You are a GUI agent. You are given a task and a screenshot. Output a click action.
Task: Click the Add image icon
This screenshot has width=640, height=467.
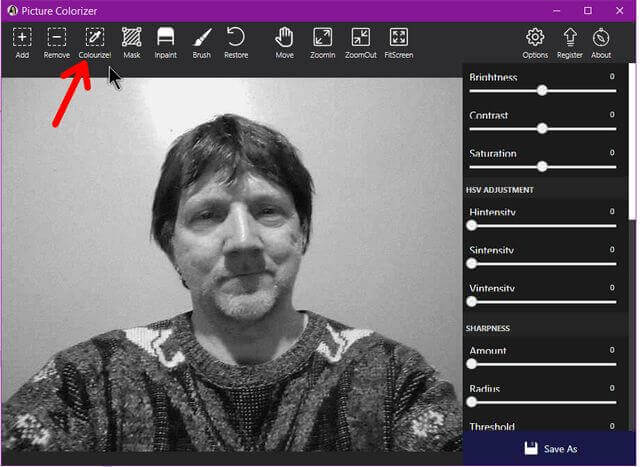pos(22,38)
